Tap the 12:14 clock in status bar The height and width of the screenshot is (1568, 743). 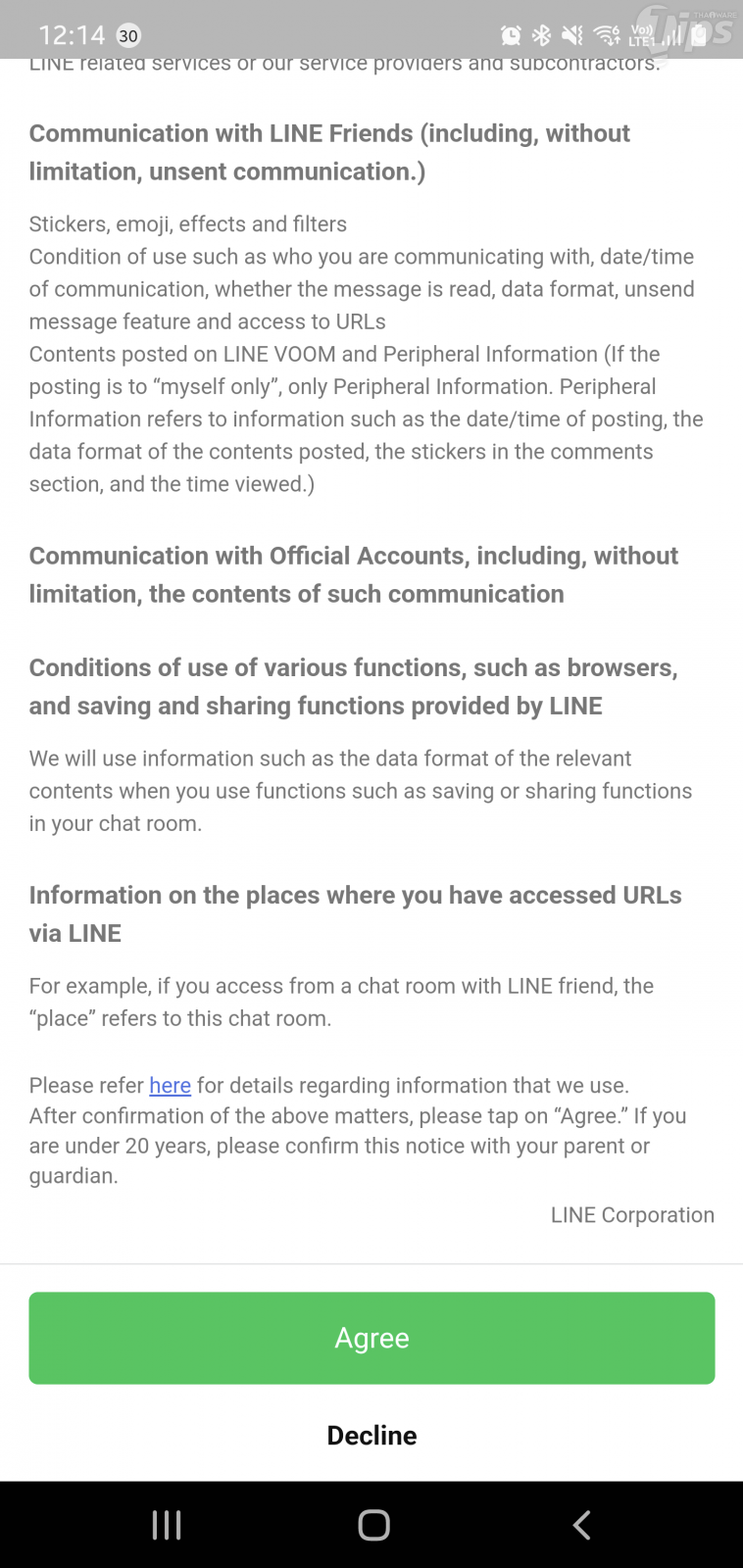72,36
